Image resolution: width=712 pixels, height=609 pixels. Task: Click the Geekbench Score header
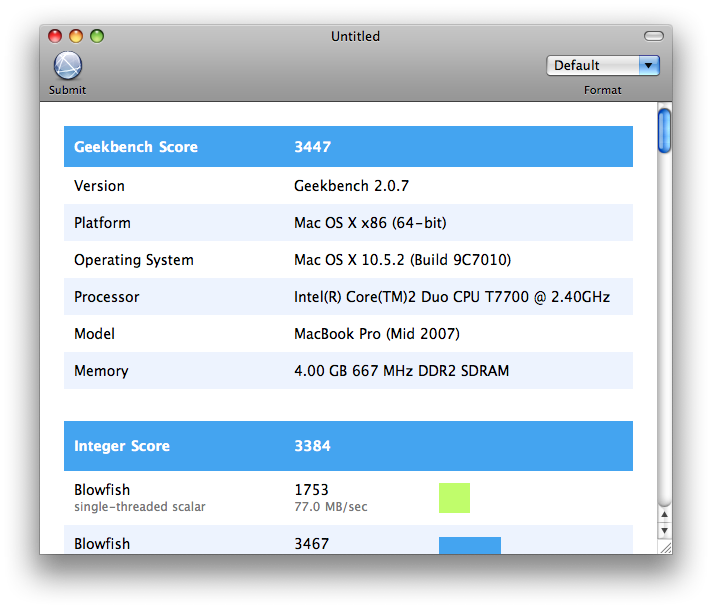point(136,147)
